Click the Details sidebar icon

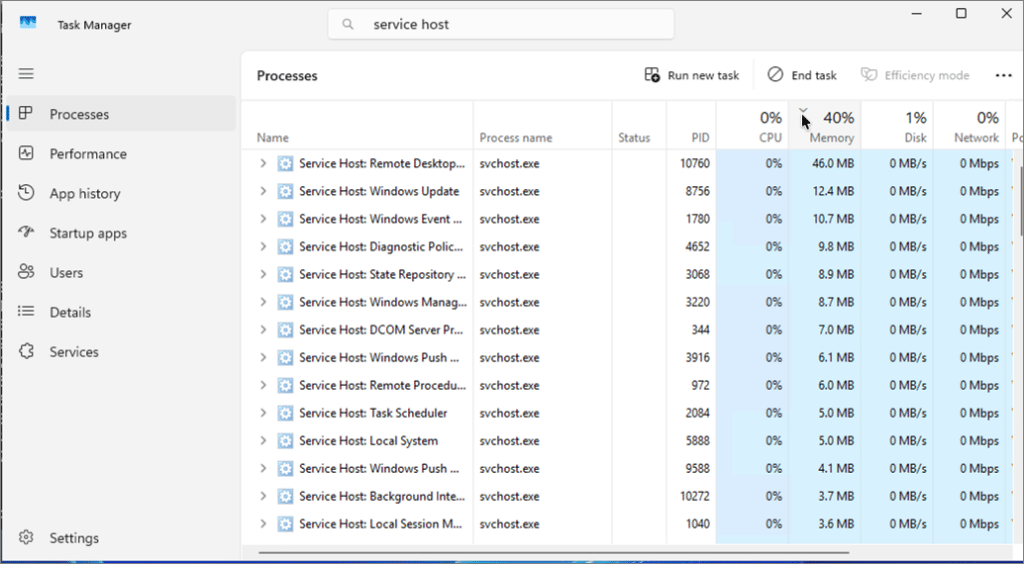pyautogui.click(x=26, y=312)
